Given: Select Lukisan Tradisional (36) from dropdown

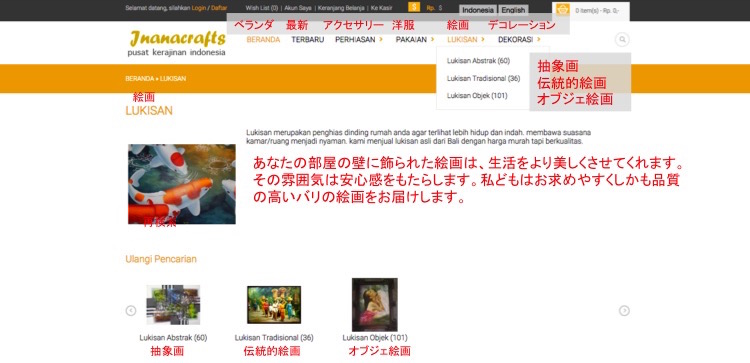Looking at the screenshot, I should coord(483,78).
